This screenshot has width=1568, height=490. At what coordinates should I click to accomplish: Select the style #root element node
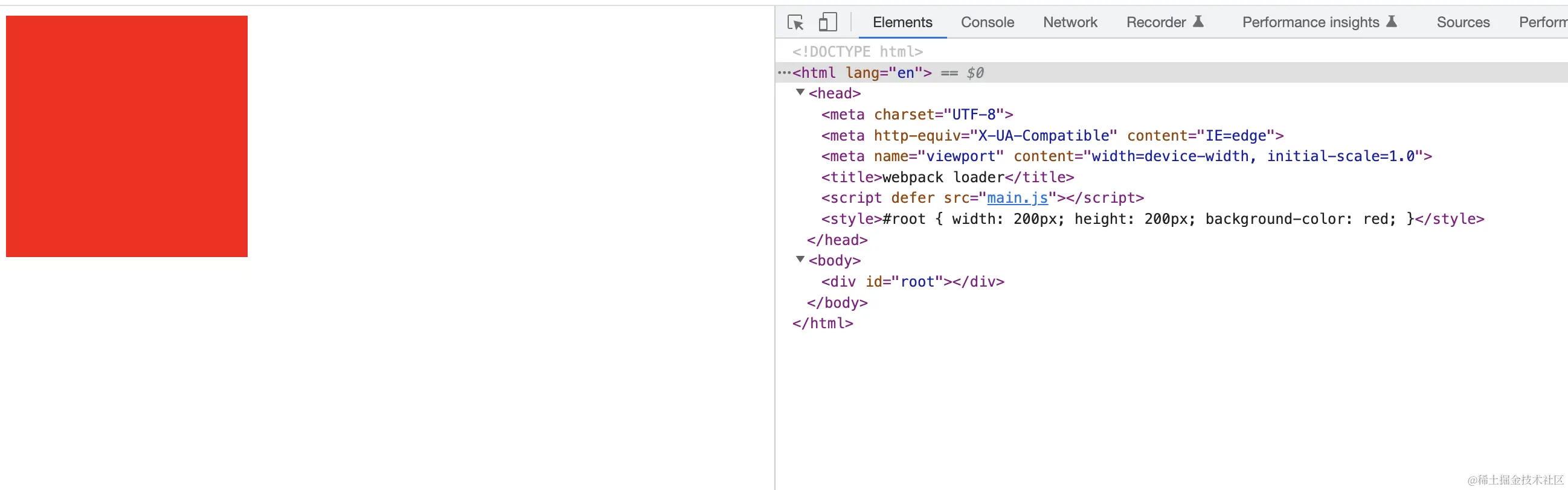(x=1152, y=219)
